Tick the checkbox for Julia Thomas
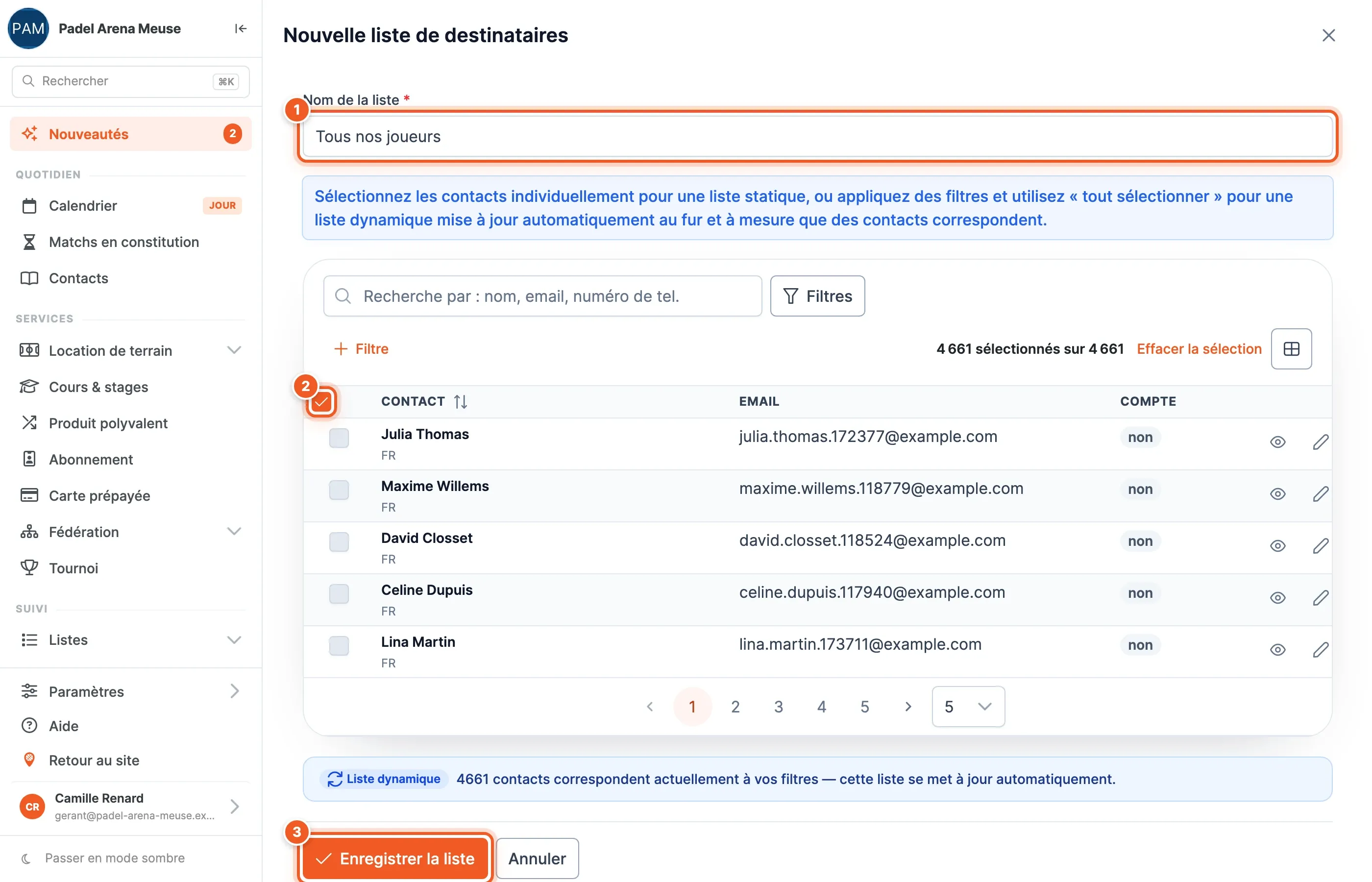 coord(339,438)
